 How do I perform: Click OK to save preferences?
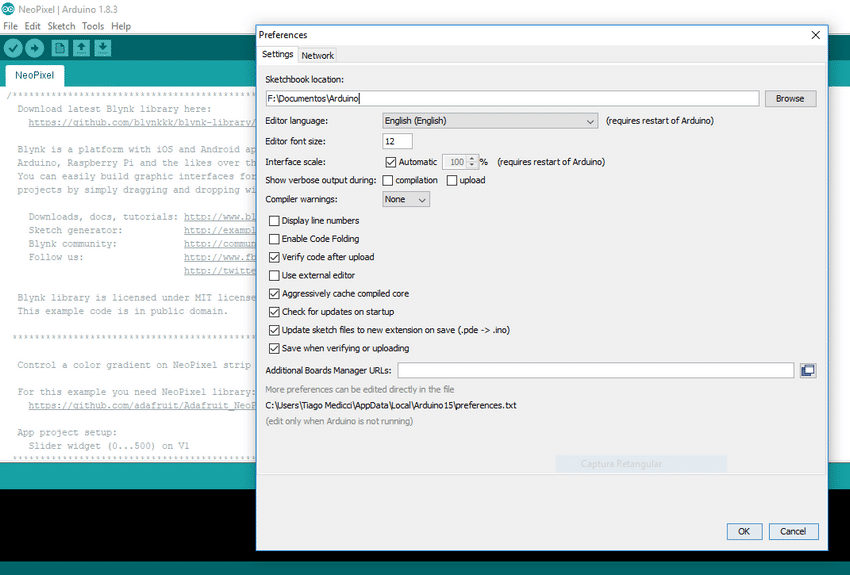744,532
